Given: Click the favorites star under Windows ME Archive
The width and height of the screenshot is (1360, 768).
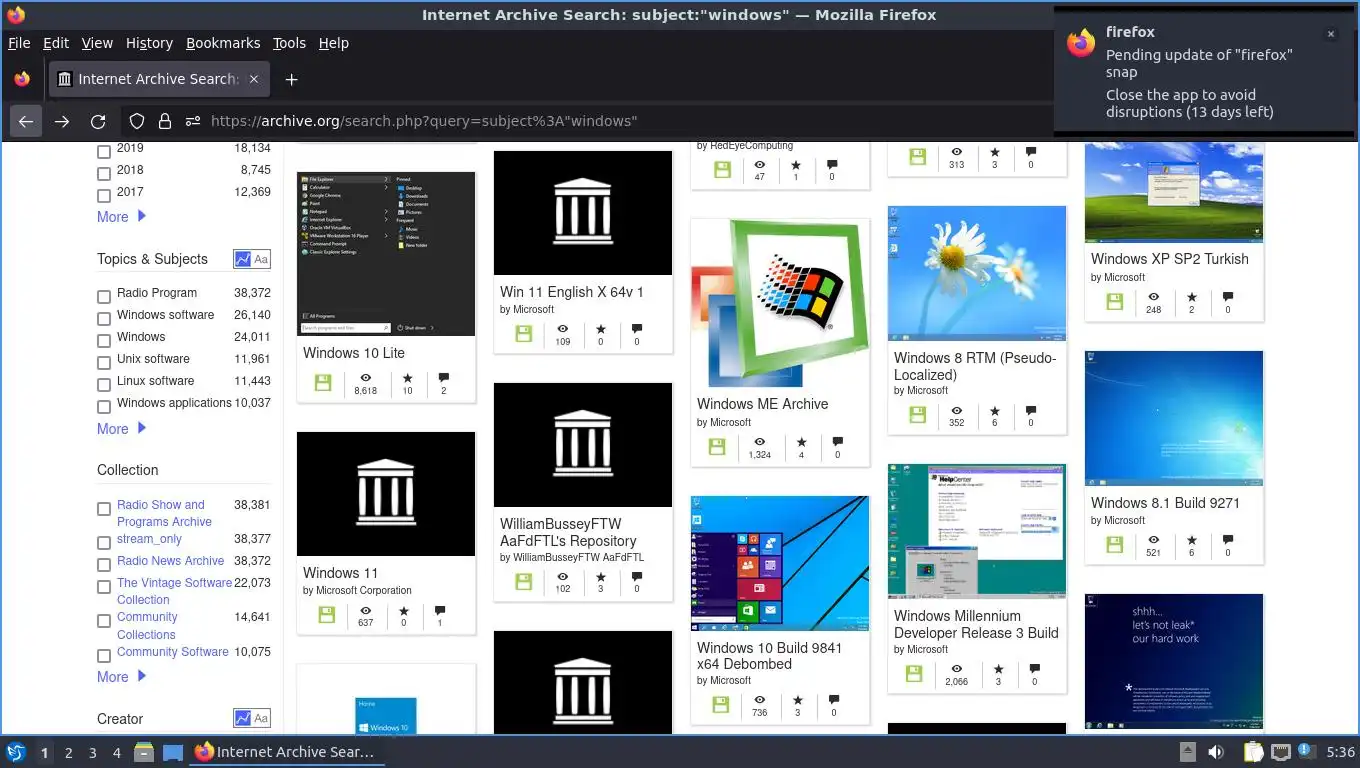Looking at the screenshot, I should [801, 442].
